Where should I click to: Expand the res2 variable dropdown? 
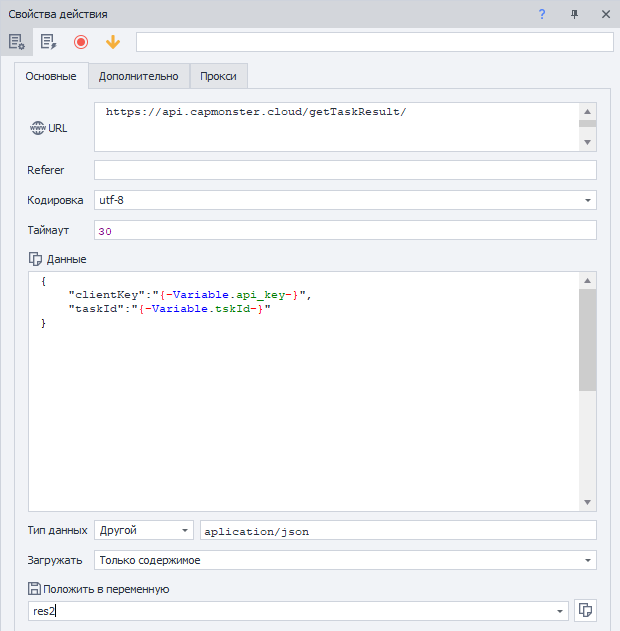tap(561, 611)
